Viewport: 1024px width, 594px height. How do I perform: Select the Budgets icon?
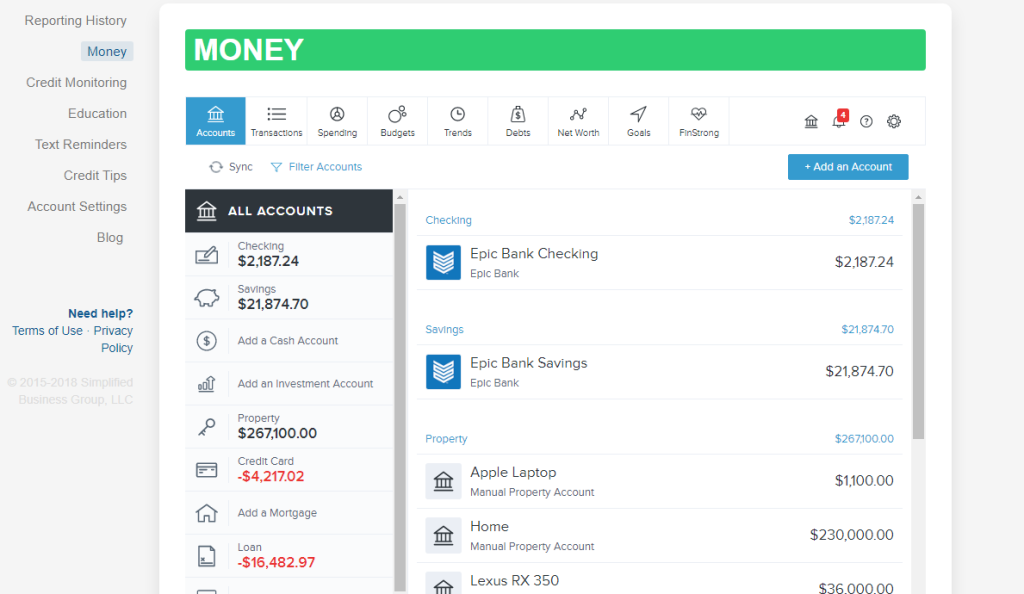(x=397, y=120)
